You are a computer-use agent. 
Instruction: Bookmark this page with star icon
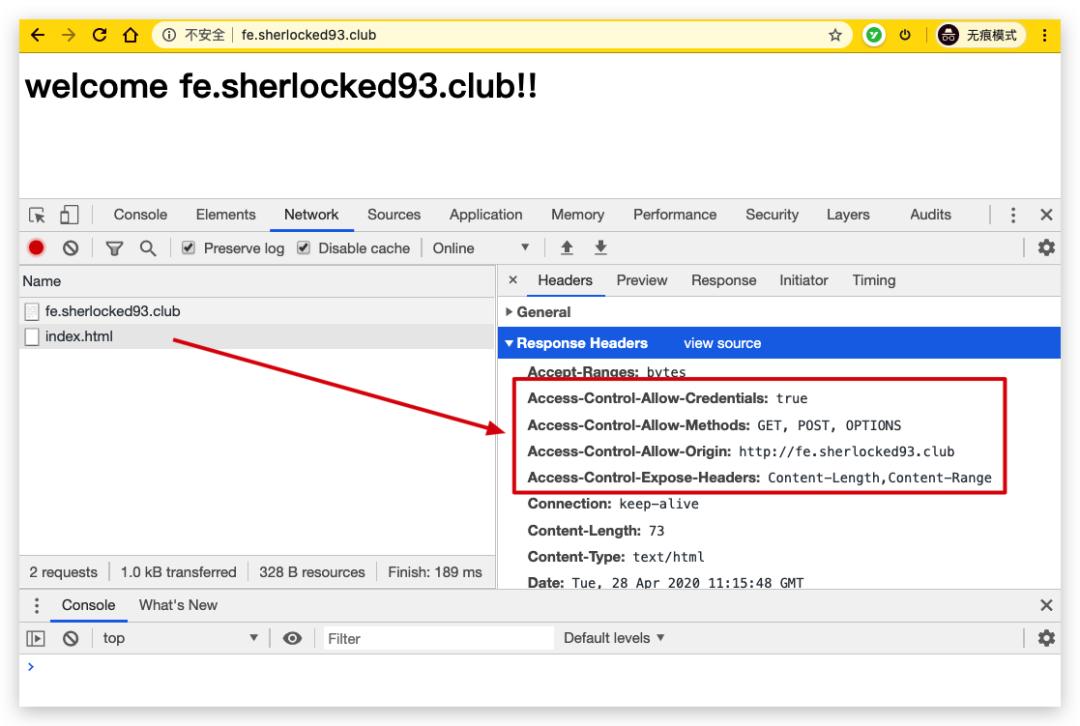coord(835,34)
